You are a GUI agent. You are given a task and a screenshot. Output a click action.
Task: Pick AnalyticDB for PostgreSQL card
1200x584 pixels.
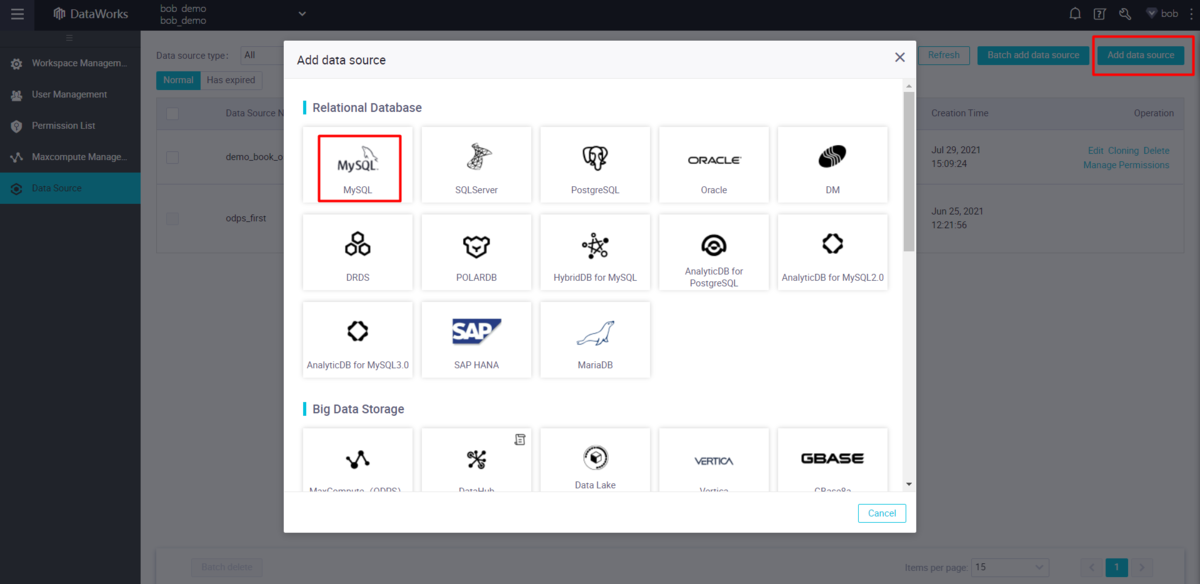click(x=714, y=252)
